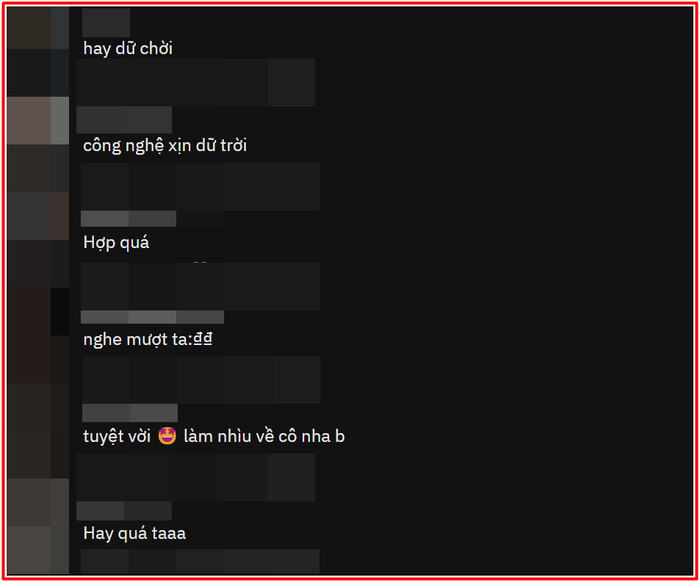This screenshot has width=700, height=582.
Task: Click blurred action row below "nghe mượt ta:đđ"
Action: 201,380
